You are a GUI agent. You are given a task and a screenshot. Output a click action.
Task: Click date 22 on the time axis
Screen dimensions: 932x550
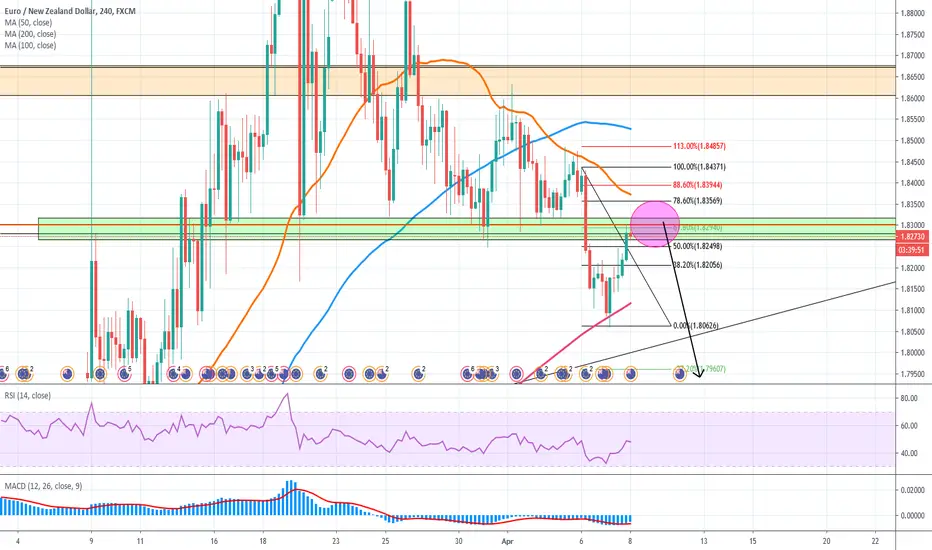click(x=875, y=541)
